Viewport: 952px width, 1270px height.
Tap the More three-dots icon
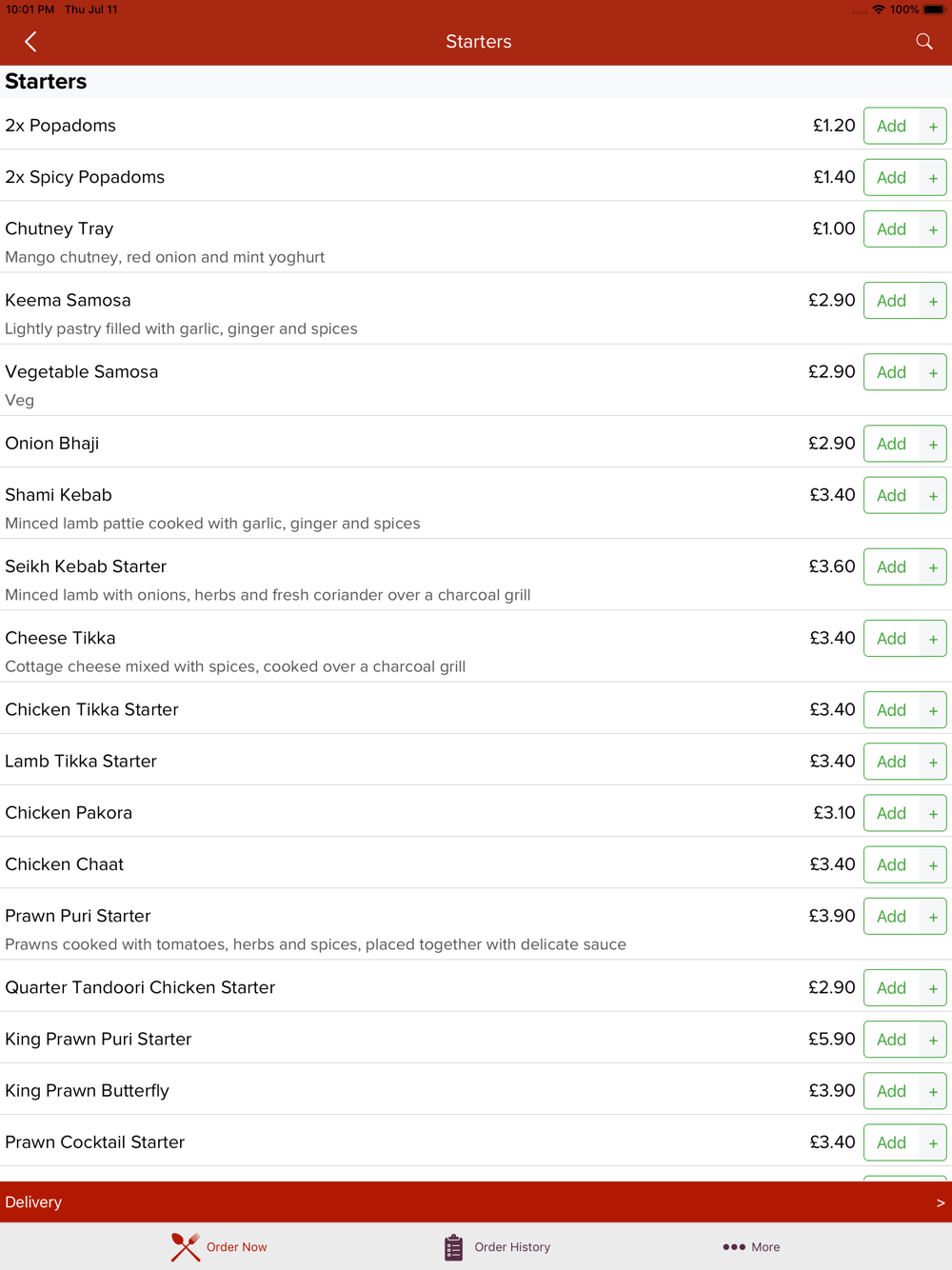click(733, 1247)
